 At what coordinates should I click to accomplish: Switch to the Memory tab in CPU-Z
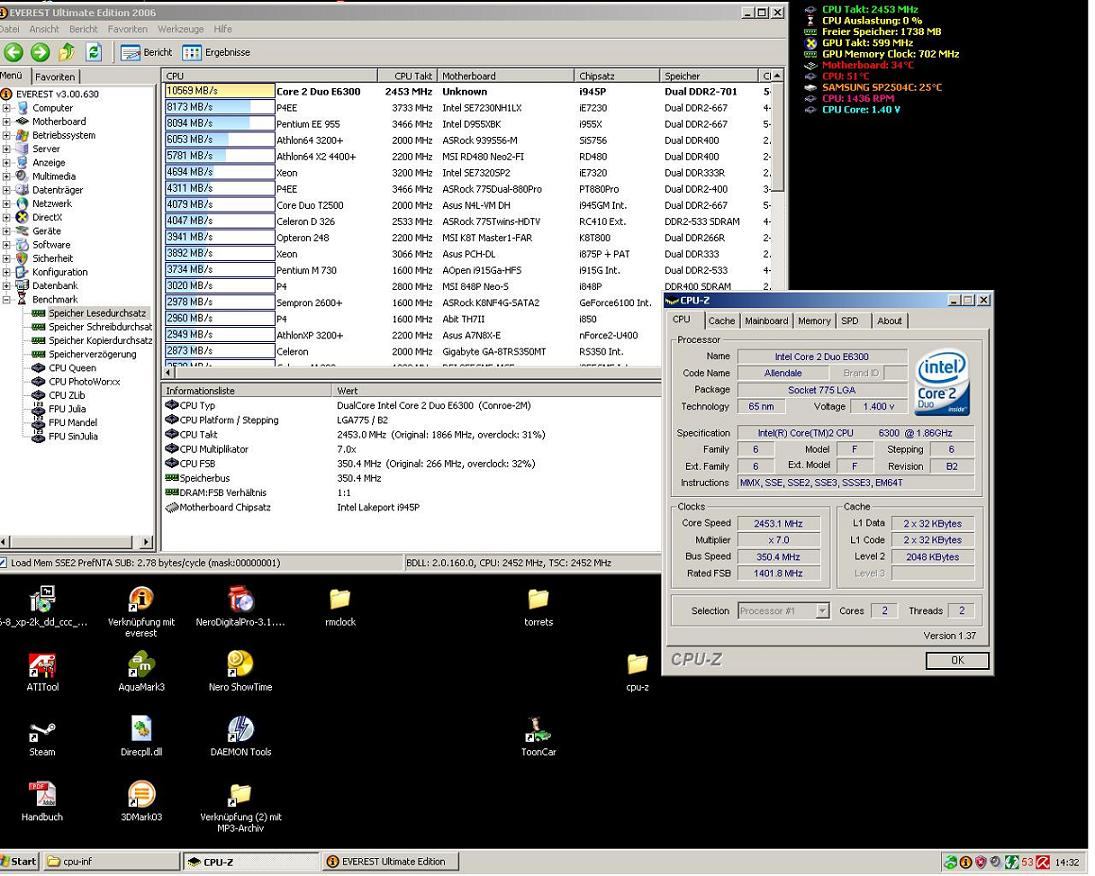[814, 321]
